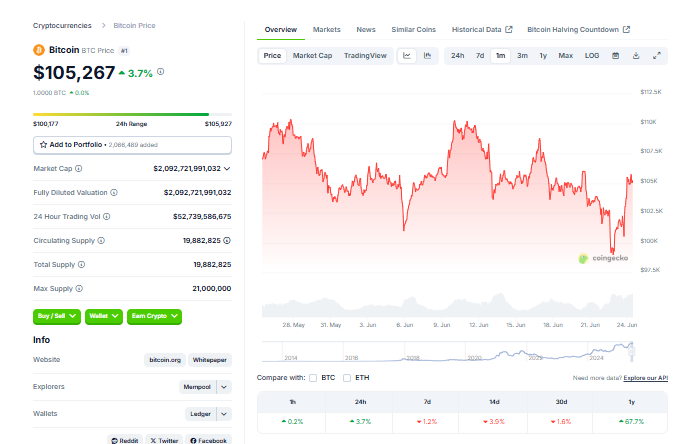Viewport: 697px width, 444px height.
Task: Click the download chart icon
Action: 636,56
